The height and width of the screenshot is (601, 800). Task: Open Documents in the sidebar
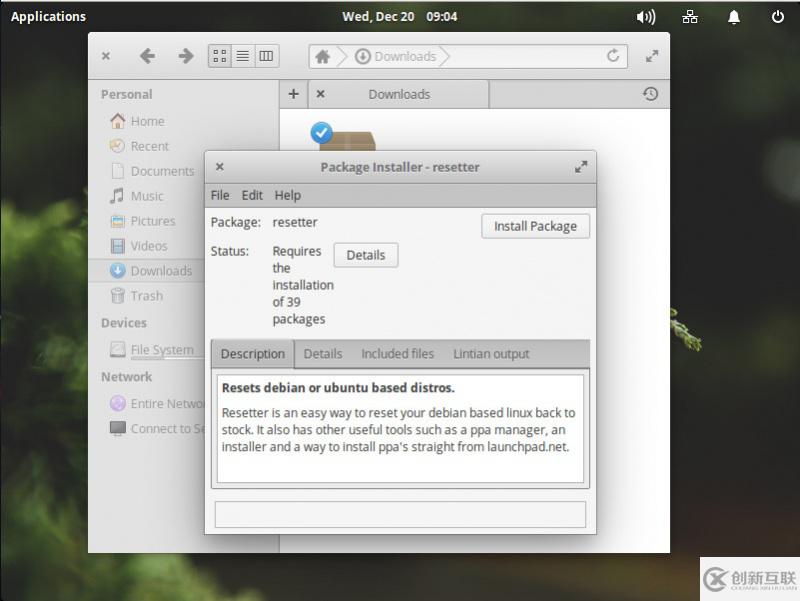click(152, 171)
